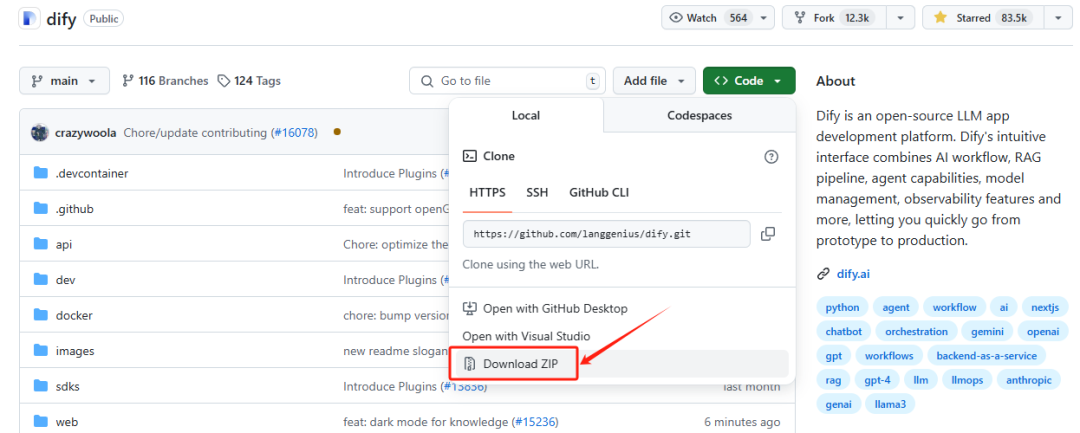Click the python topic tag
Viewport: 1080px width, 433px height.
tap(842, 307)
